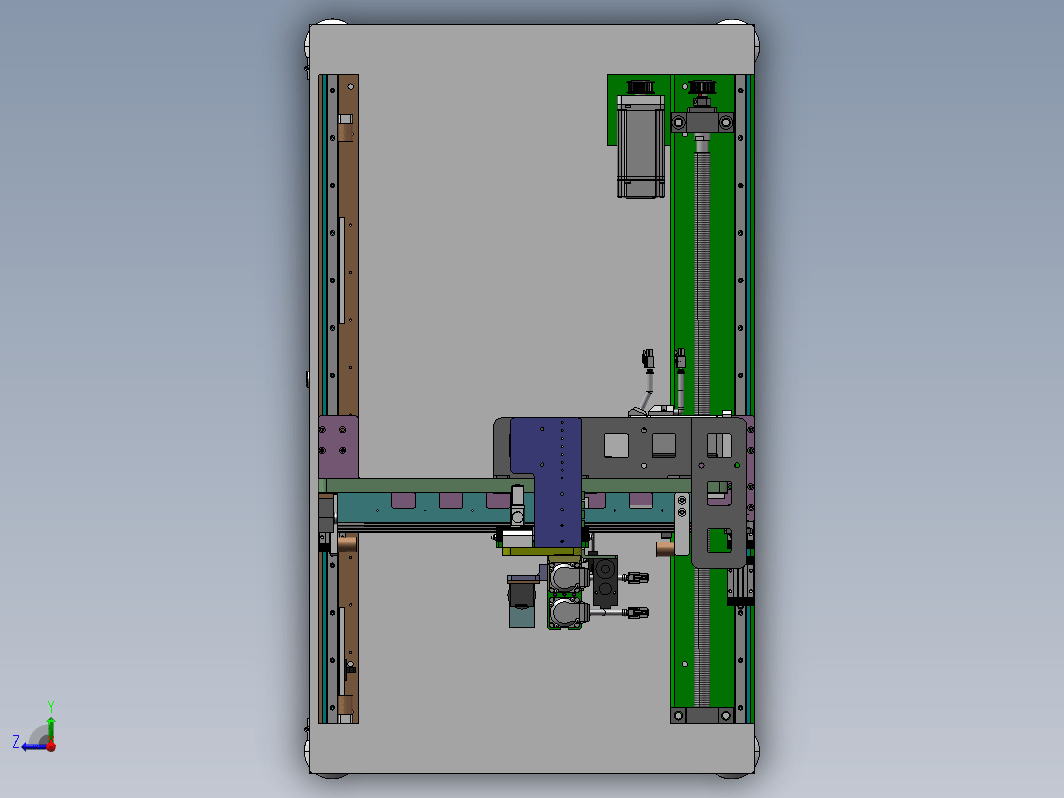
Task: Select the gray stepper motor body
Action: 641,147
